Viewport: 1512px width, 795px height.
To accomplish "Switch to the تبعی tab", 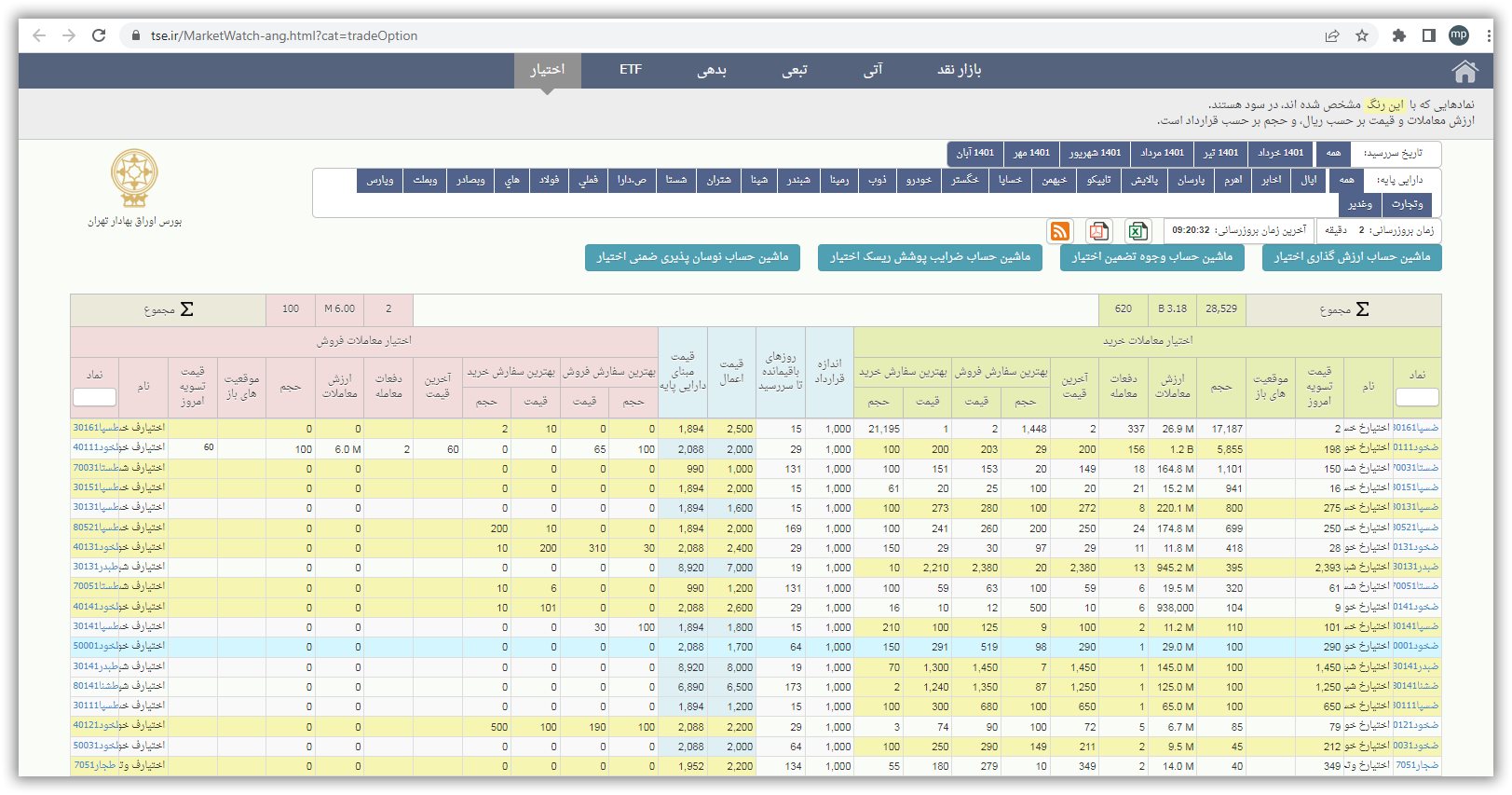I will 795,70.
